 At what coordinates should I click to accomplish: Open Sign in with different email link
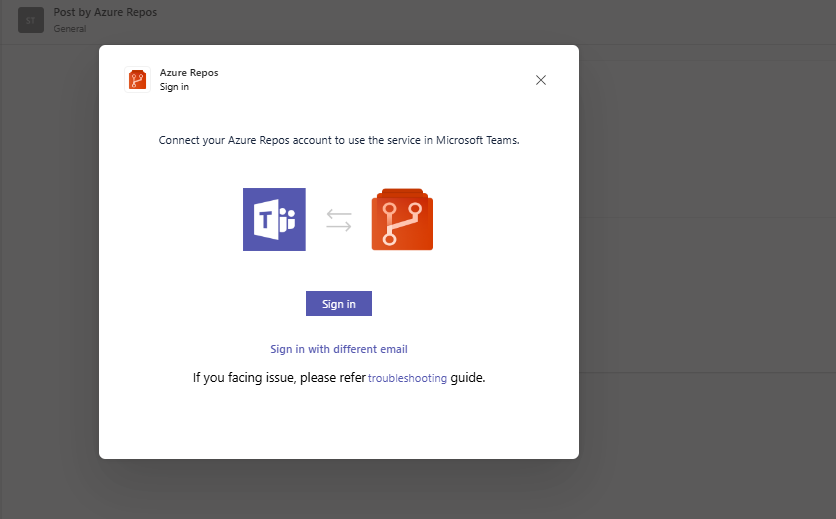[339, 349]
